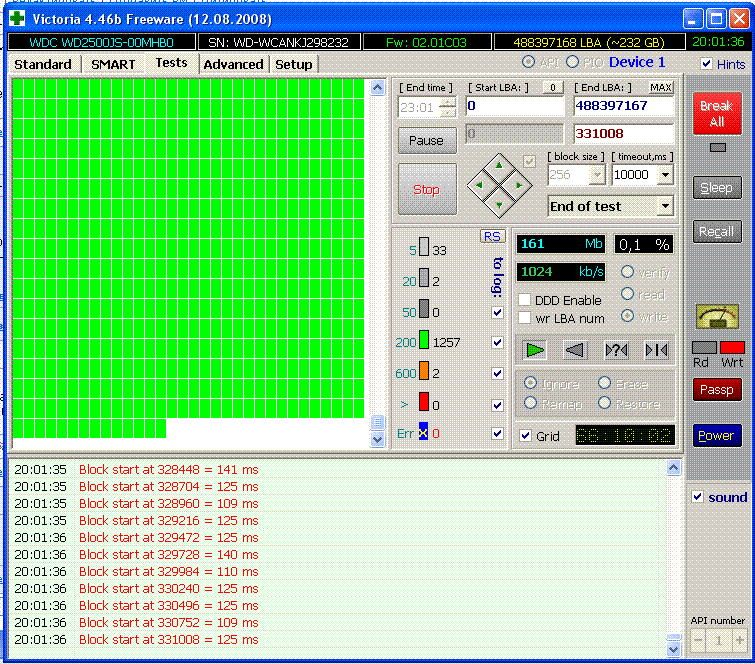Click the MAX End LBA button
The image size is (755, 664).
(x=661, y=88)
